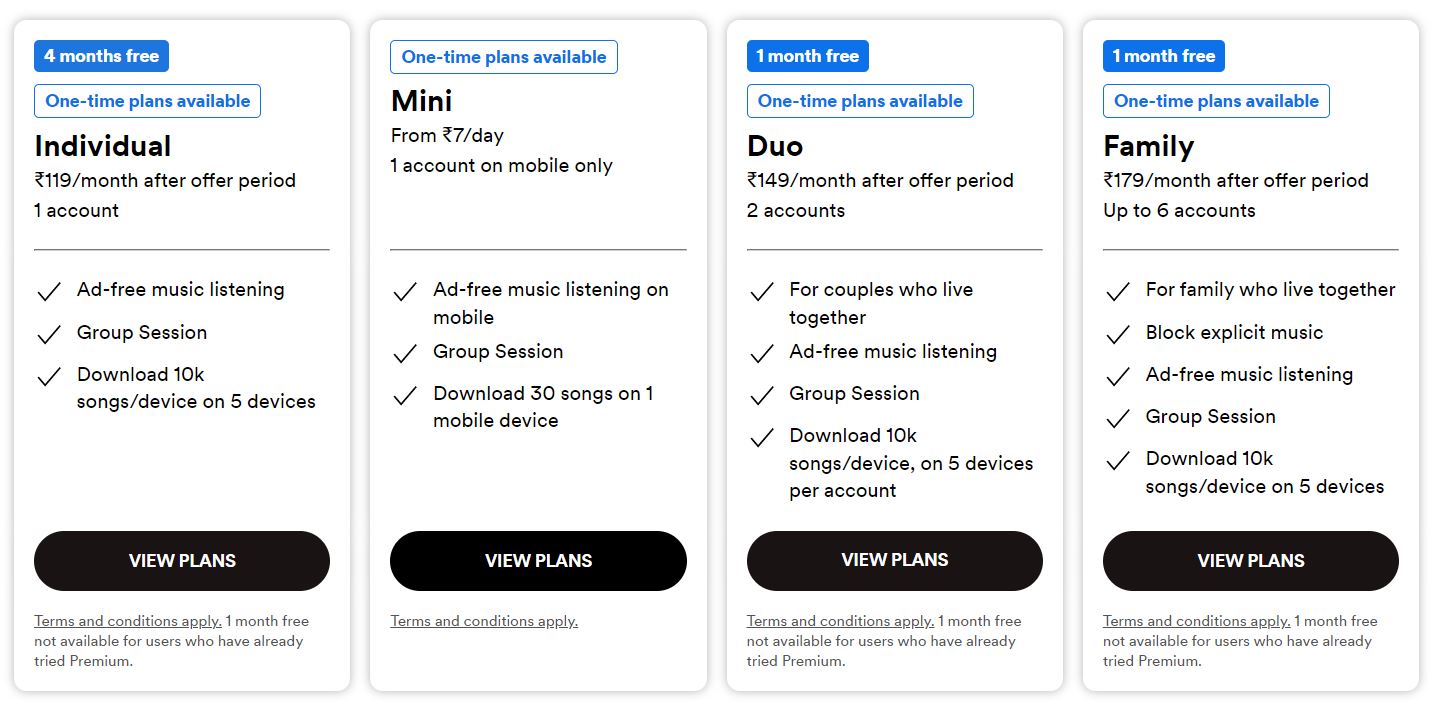
Task: Expand One-time plans available under Individual
Action: click(x=147, y=101)
